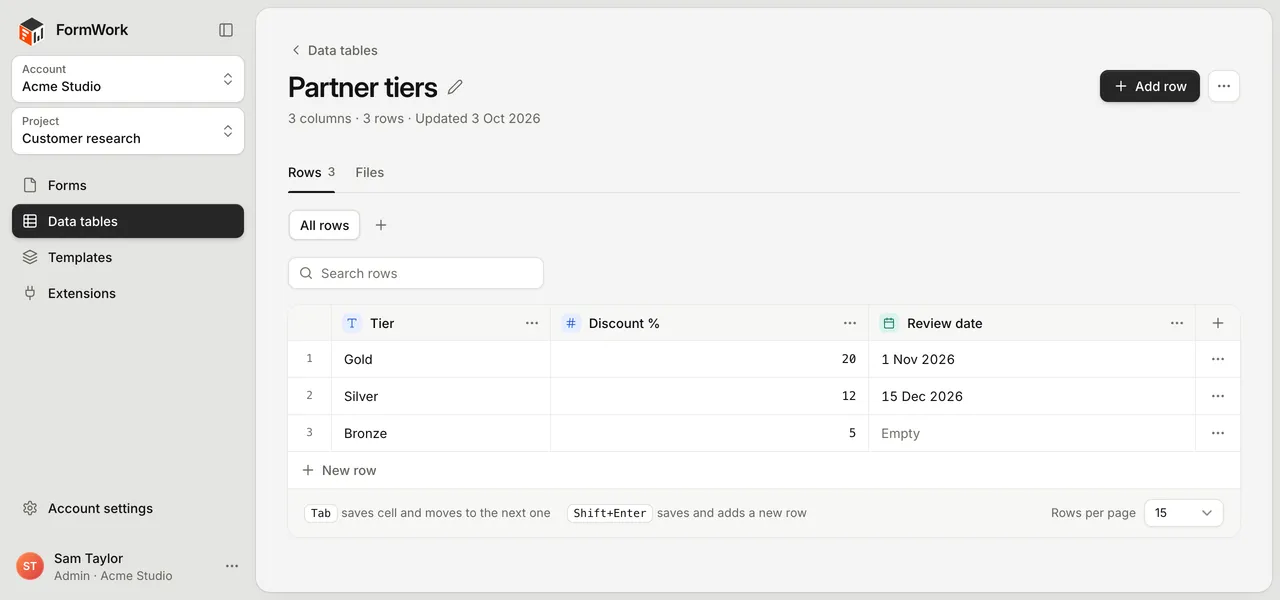Add a new view with plus icon
Viewport: 1280px width, 600px height.
click(381, 225)
